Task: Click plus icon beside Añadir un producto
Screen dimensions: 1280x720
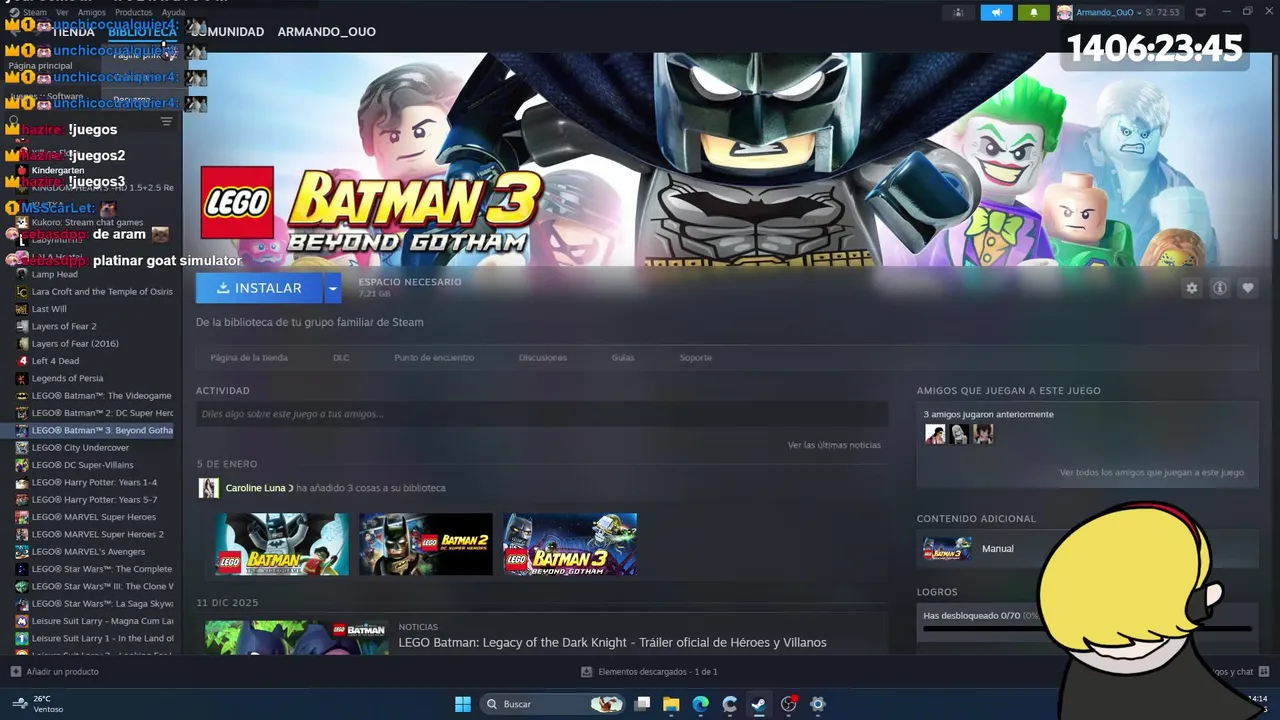Action: point(15,672)
